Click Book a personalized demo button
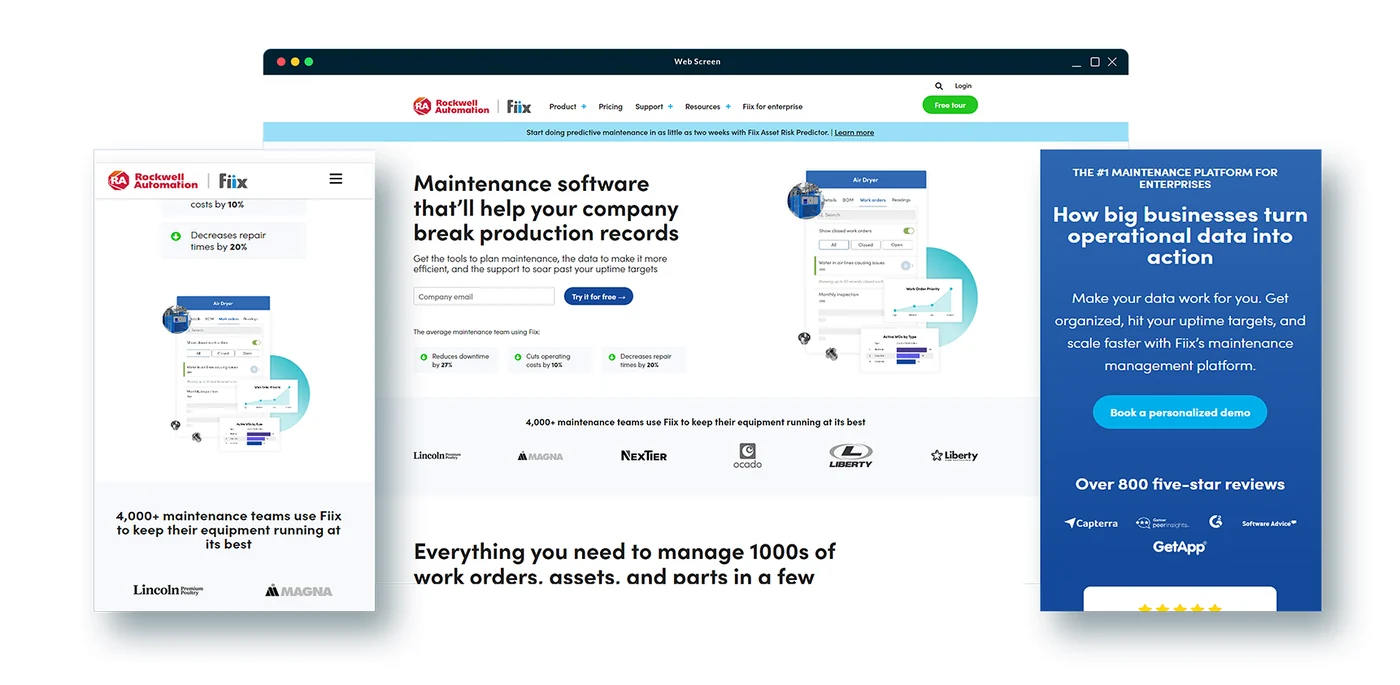Screen dimensions: 1400x685 pyautogui.click(x=1180, y=412)
